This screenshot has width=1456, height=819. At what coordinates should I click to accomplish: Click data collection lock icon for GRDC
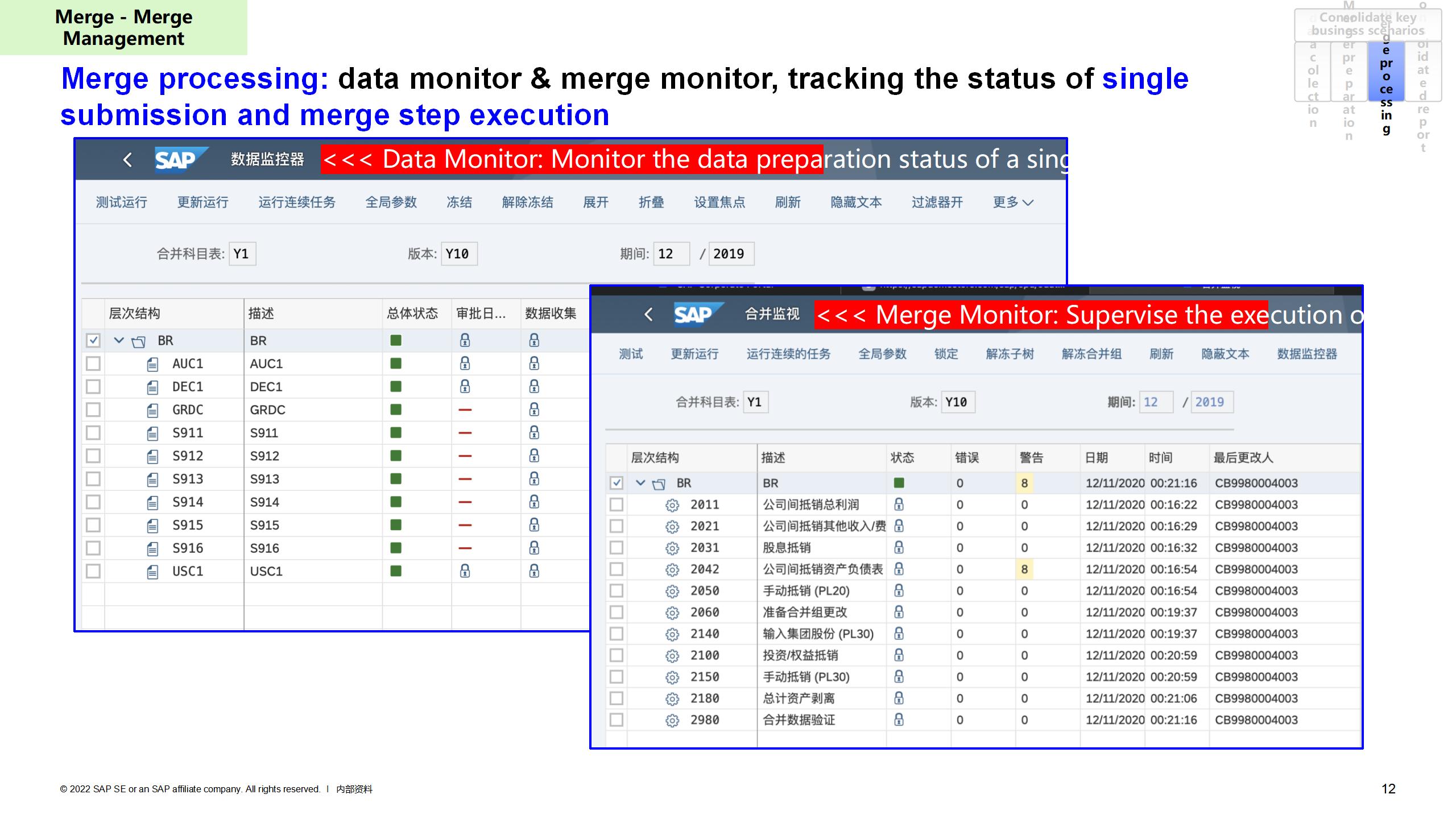pos(533,409)
